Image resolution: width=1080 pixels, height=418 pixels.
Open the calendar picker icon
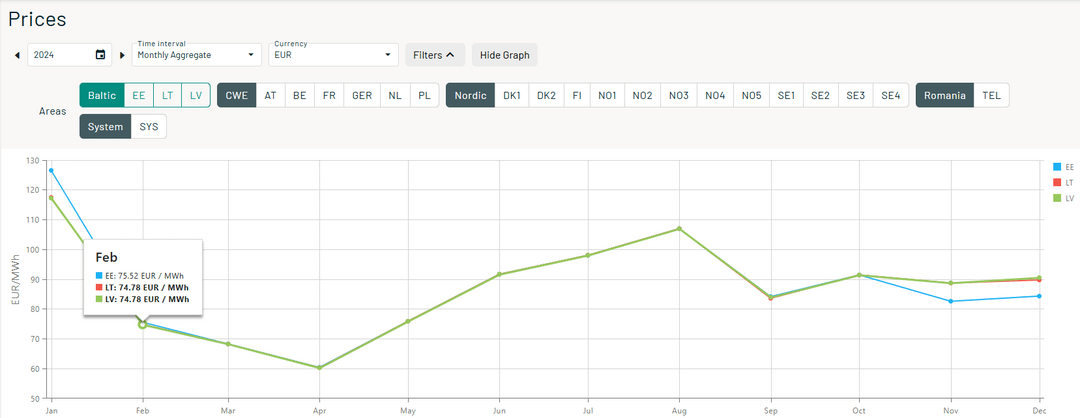pos(101,55)
